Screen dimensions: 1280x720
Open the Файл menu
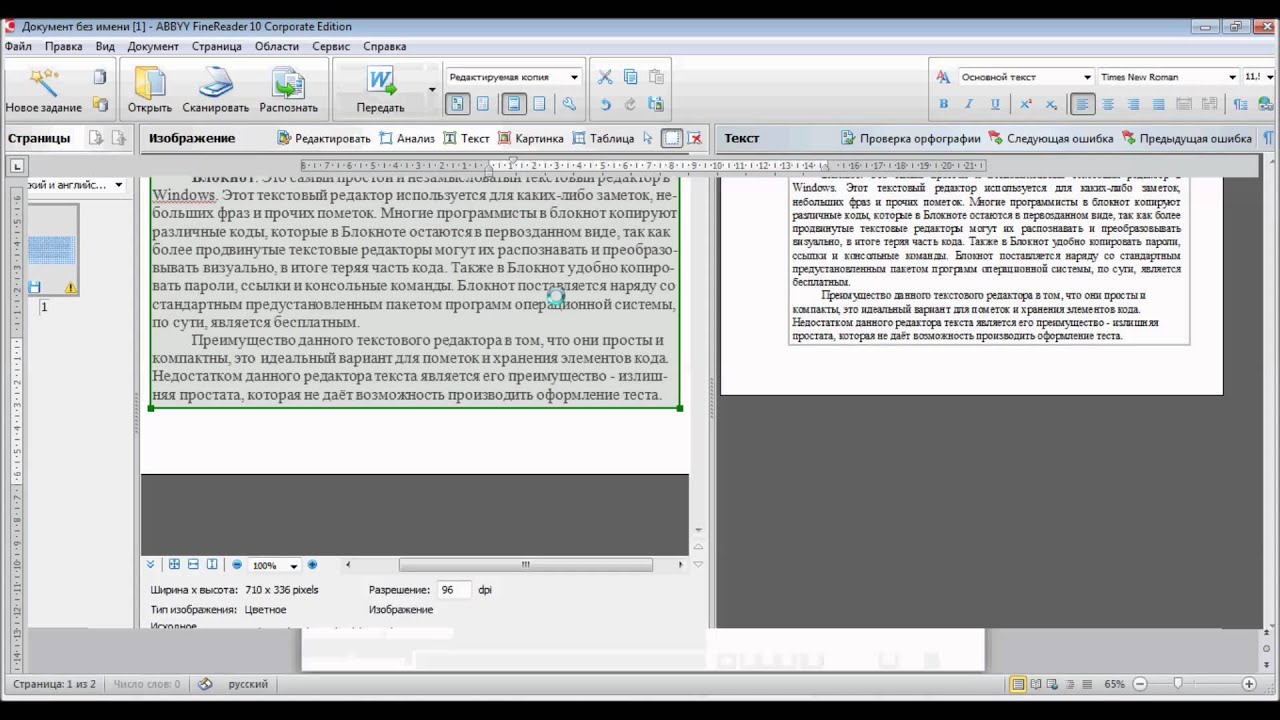pyautogui.click(x=18, y=46)
